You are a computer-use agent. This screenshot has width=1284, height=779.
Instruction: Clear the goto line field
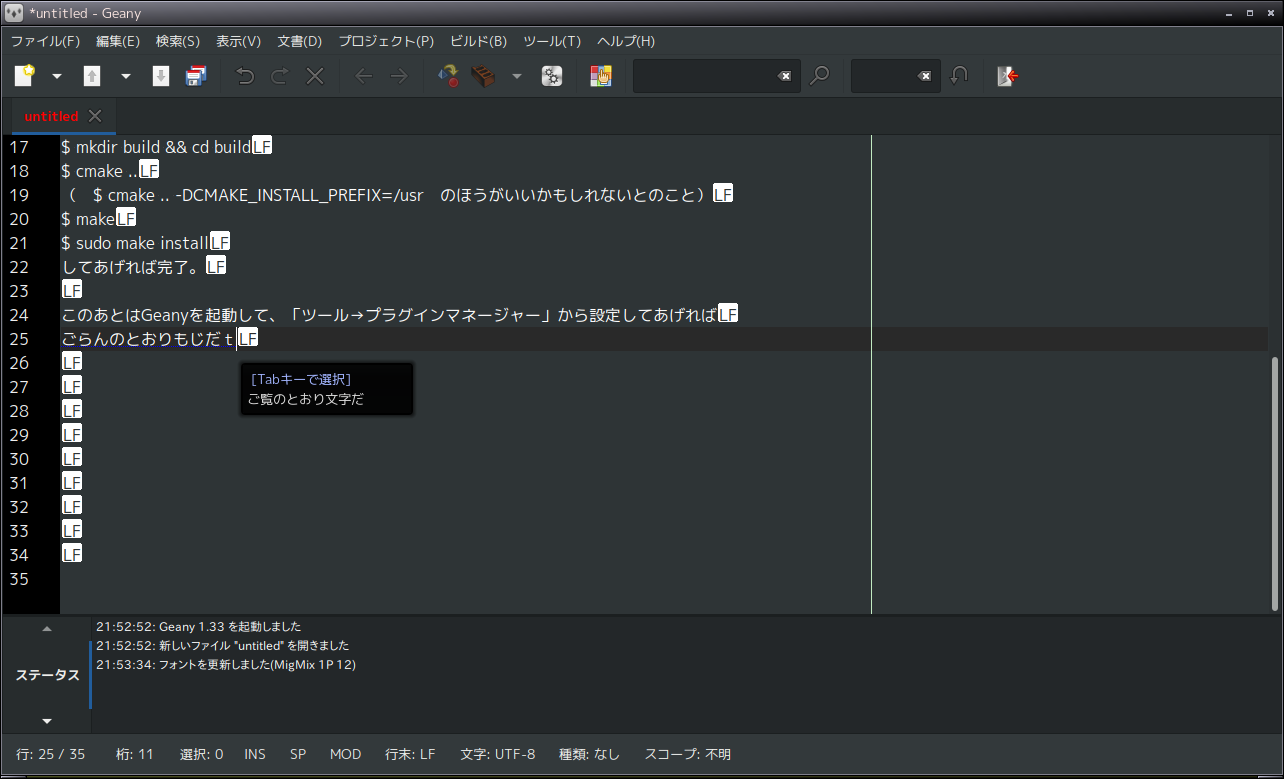pos(925,76)
